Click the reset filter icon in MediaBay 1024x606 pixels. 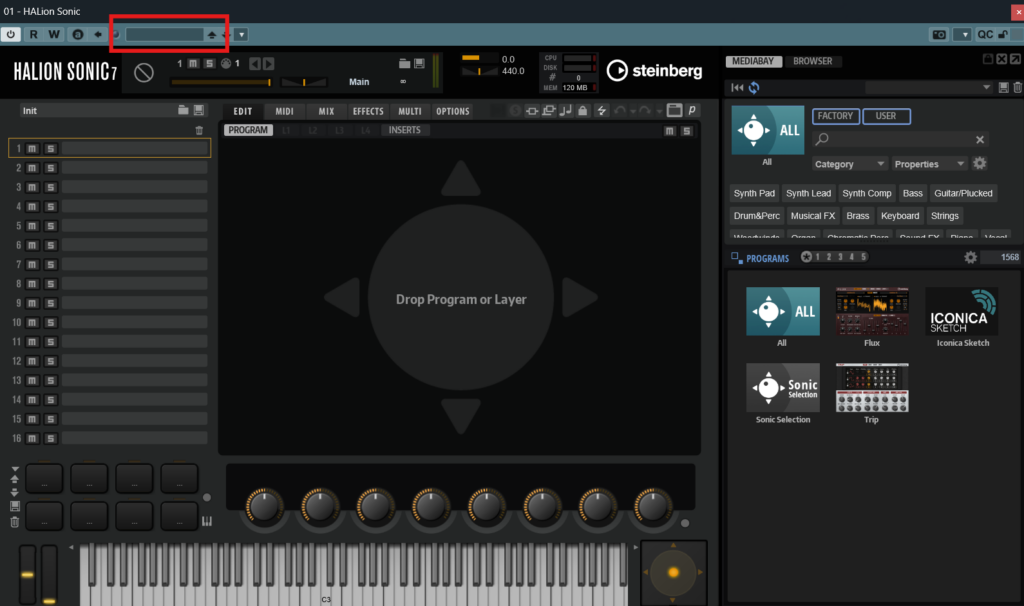point(738,88)
